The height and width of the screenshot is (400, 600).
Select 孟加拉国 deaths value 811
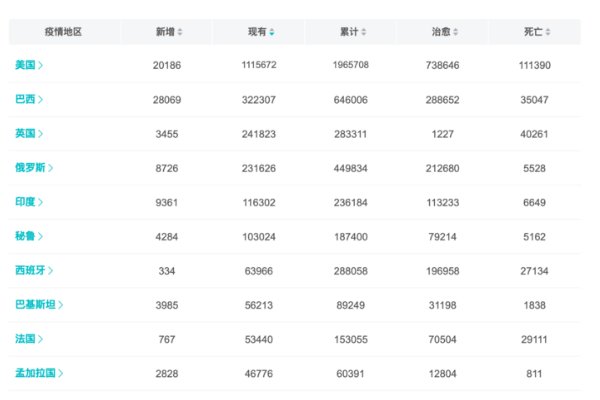point(534,374)
